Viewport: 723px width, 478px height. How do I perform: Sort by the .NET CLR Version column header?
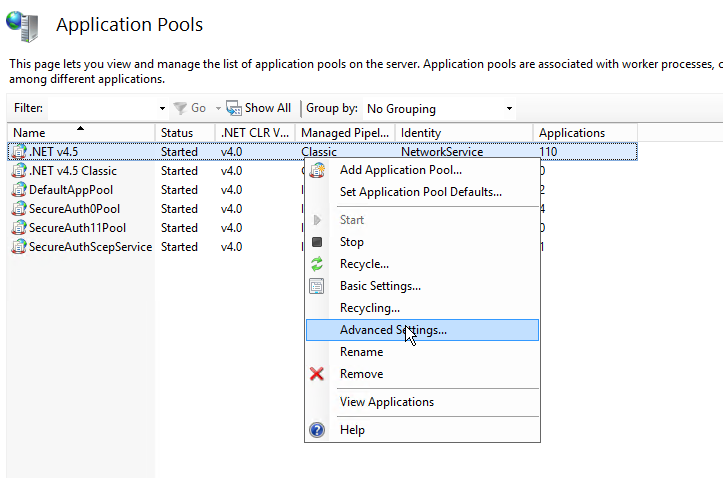tap(255, 133)
